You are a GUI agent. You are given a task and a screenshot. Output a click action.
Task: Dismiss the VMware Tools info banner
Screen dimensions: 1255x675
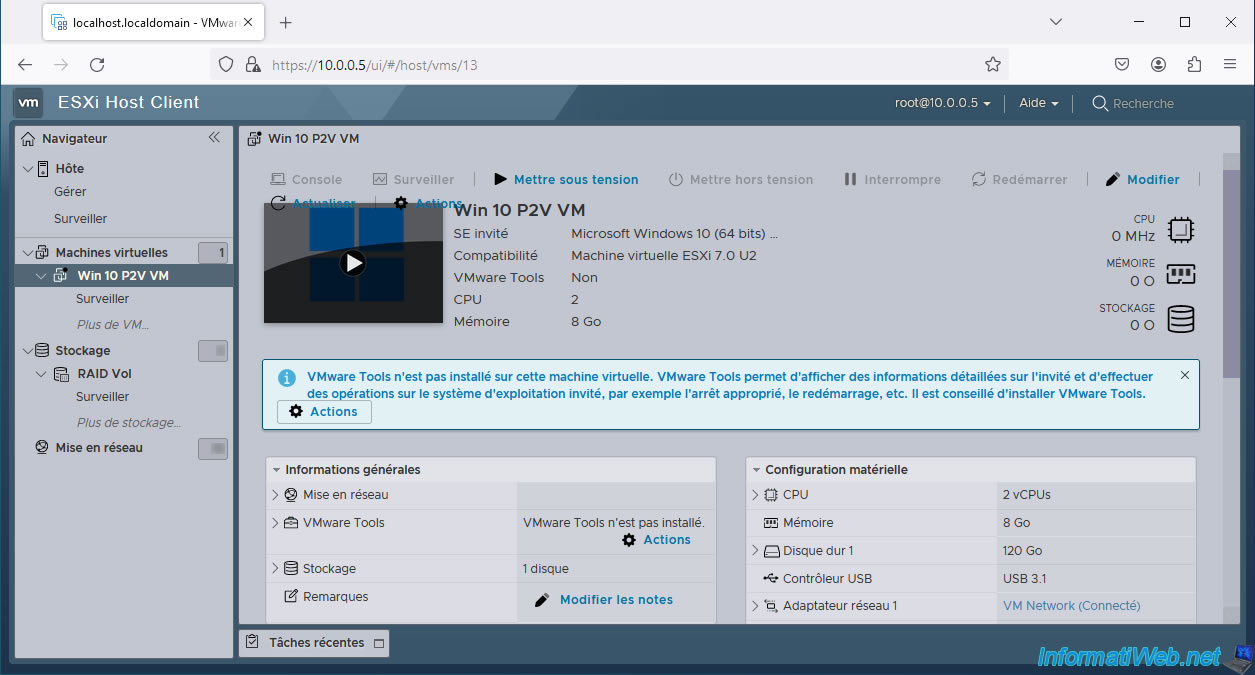pos(1185,375)
